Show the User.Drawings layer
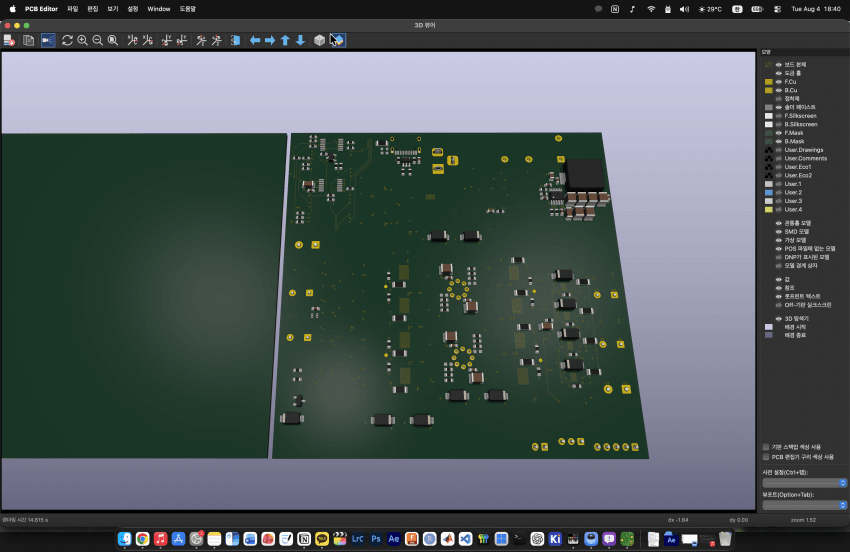The height and width of the screenshot is (552, 850). point(778,150)
